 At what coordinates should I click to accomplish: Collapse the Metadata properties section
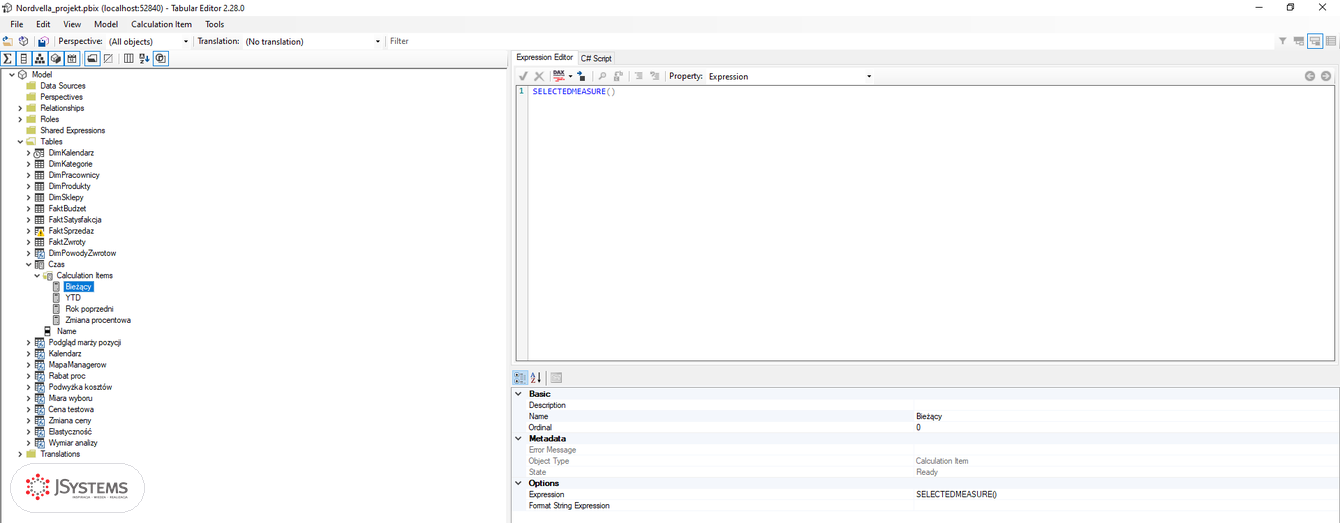click(x=519, y=438)
